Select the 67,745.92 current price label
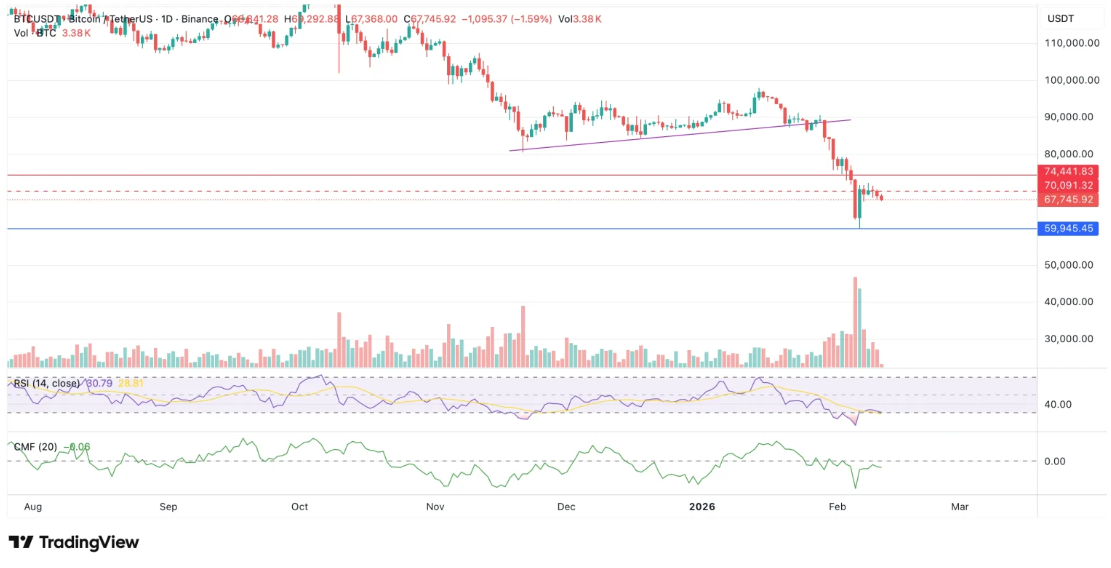Screen dimensions: 1111x568 click(x=1070, y=200)
